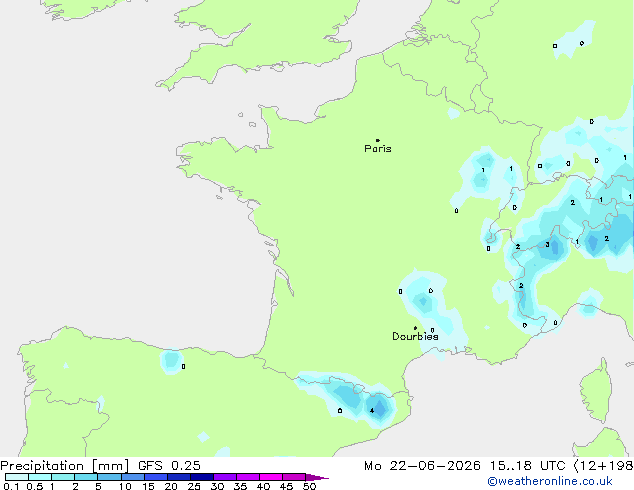Select the 'Precipitation [mm]' title text
The height and width of the screenshot is (490, 634).
(65, 466)
